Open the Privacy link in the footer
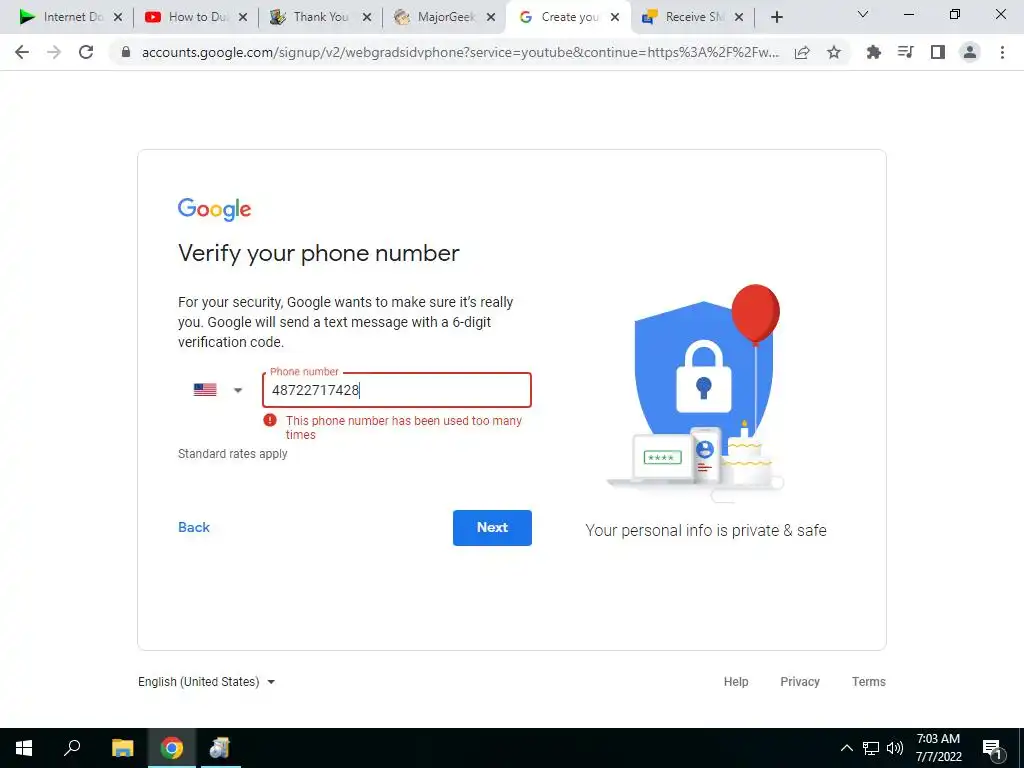The width and height of the screenshot is (1024, 768). (x=799, y=682)
